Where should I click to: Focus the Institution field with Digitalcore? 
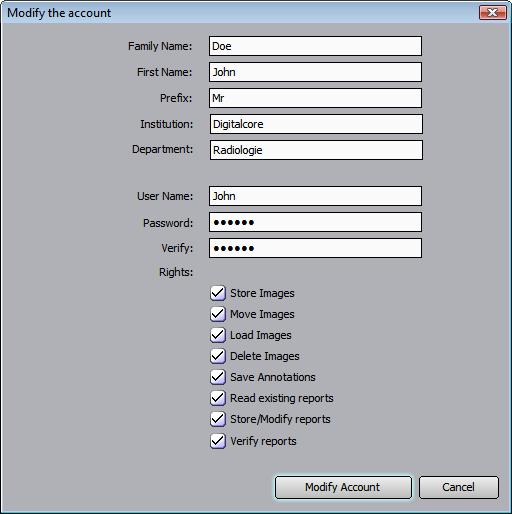click(x=316, y=124)
